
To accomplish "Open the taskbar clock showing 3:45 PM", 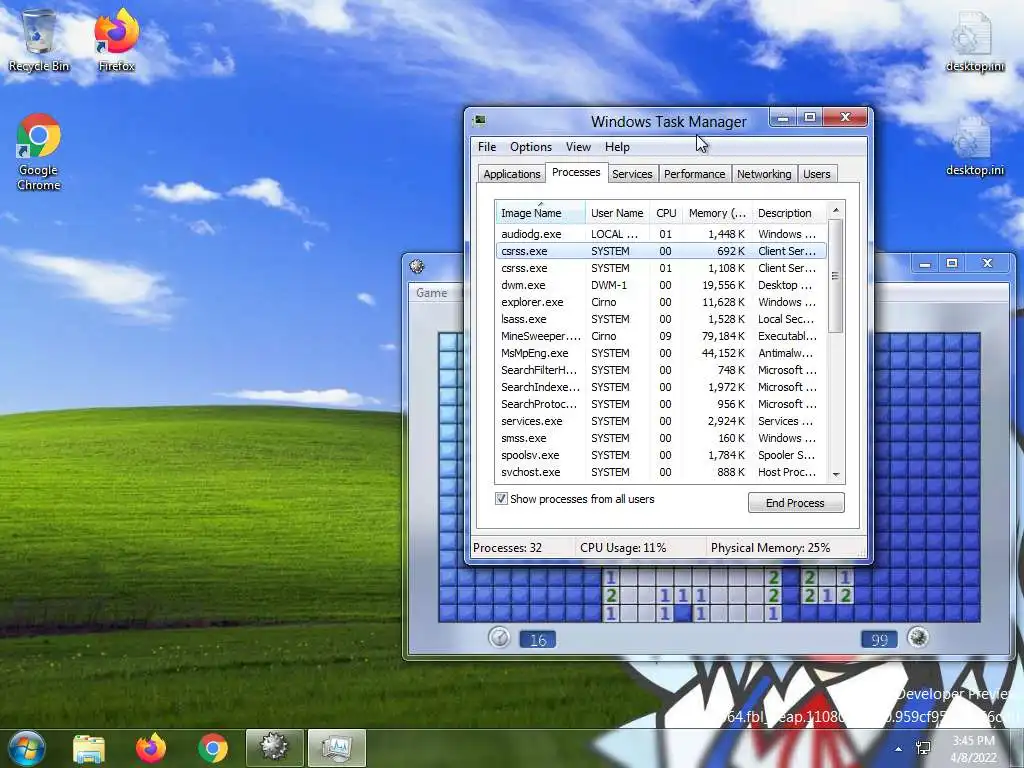I will 974,749.
